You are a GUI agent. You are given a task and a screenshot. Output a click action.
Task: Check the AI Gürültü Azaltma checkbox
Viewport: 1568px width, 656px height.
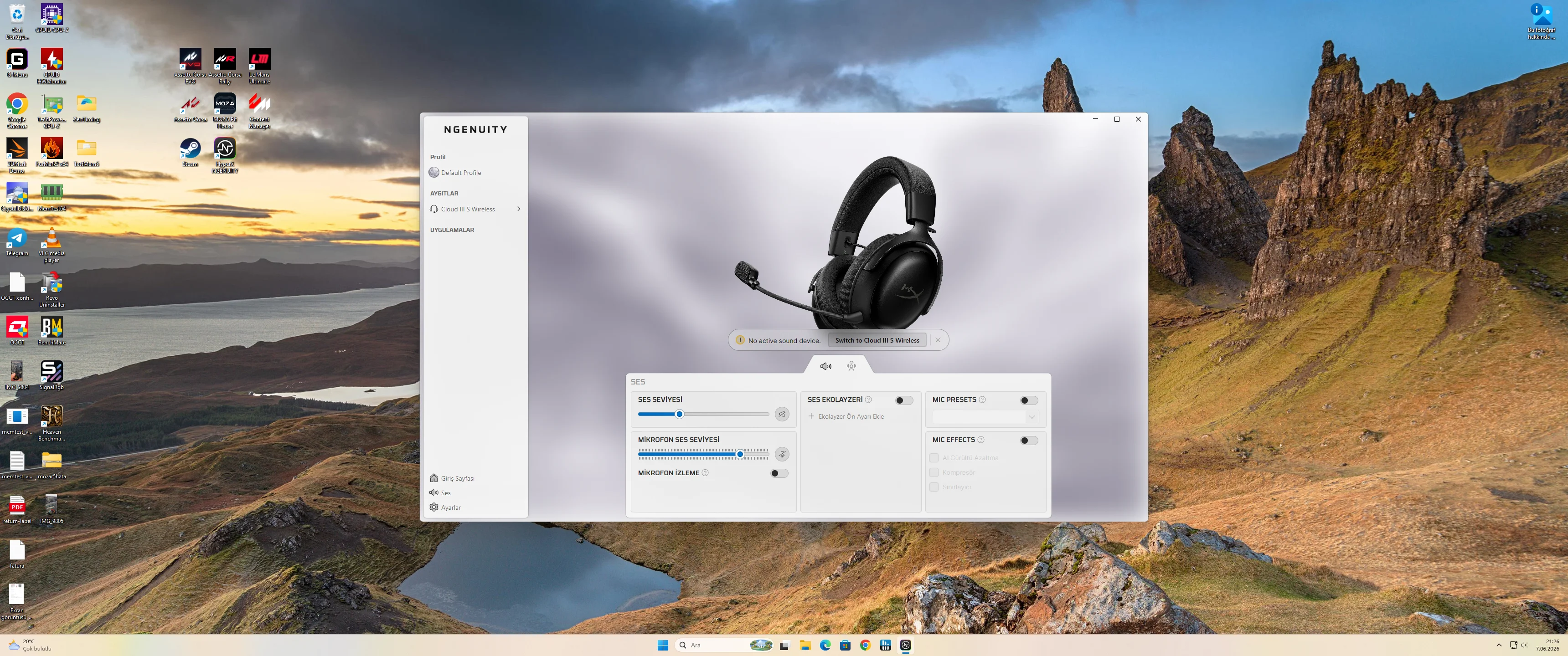[x=934, y=458]
